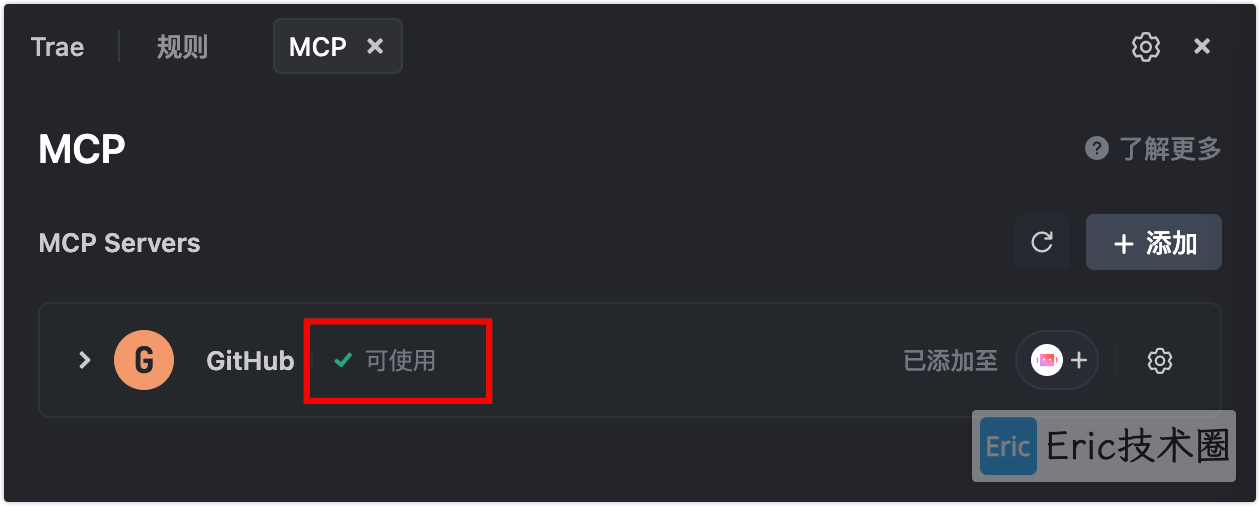
Task: Click the 可使用 status label
Action: coord(400,360)
